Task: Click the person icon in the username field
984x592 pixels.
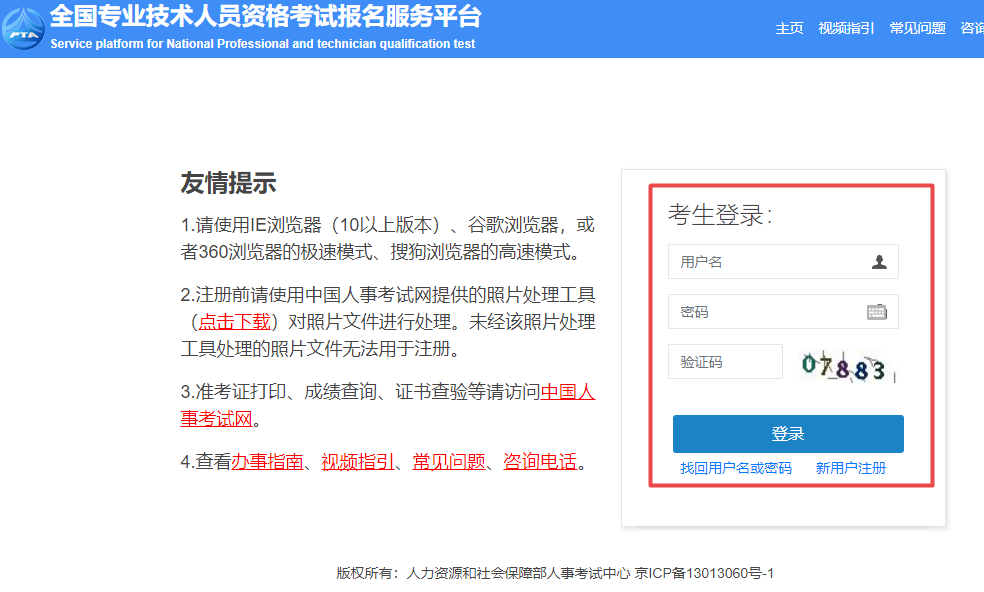Action: (x=878, y=261)
